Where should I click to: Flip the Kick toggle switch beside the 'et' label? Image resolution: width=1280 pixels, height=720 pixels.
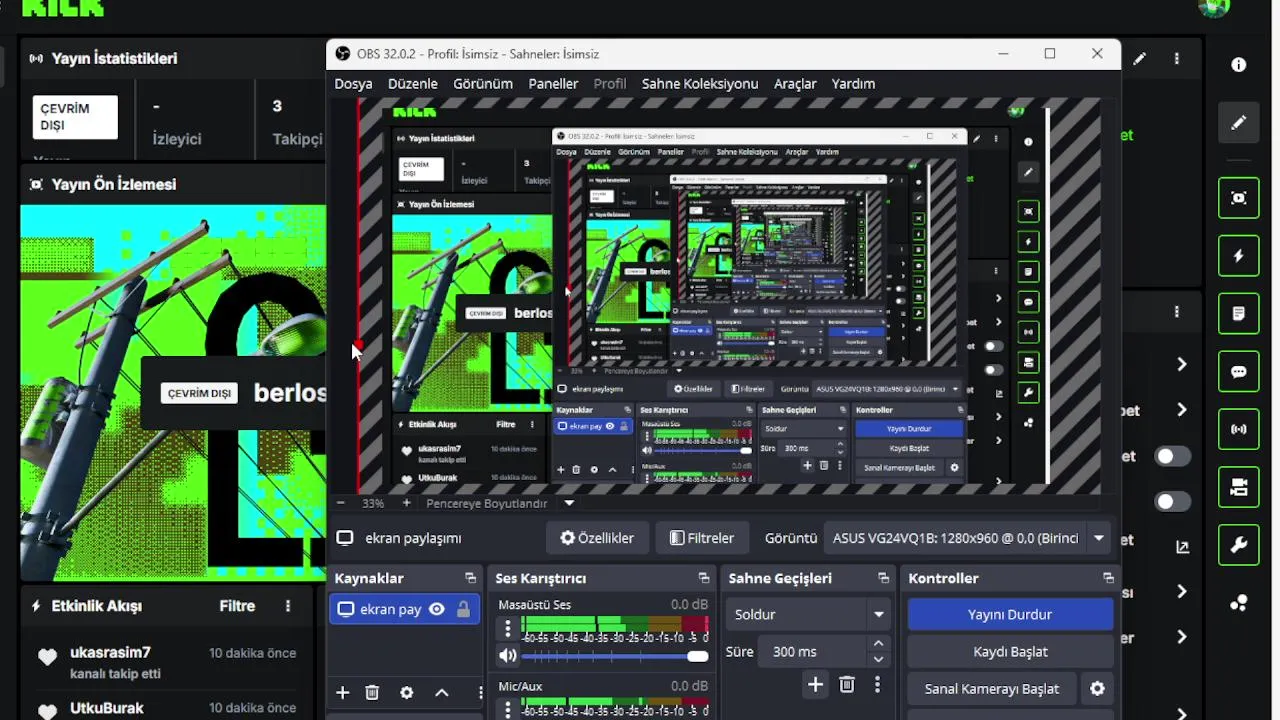(x=1173, y=456)
